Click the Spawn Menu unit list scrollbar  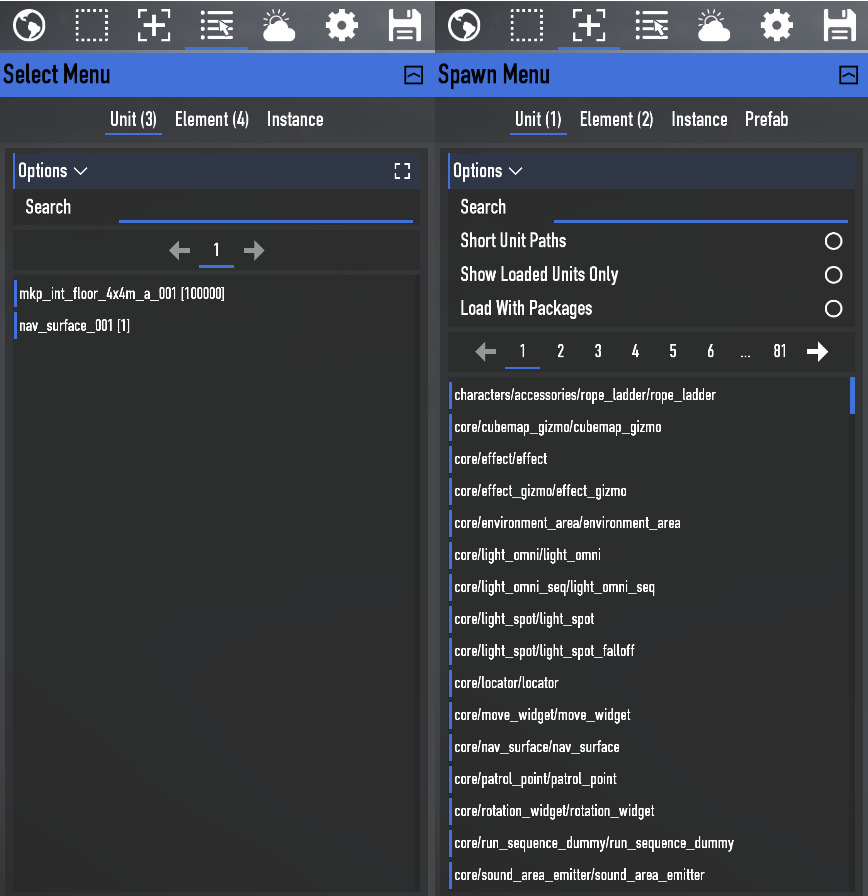pyautogui.click(x=852, y=395)
